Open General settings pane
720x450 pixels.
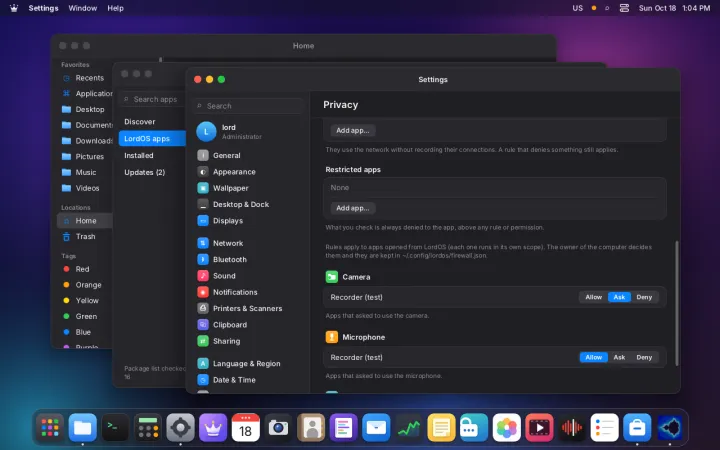pos(248,155)
